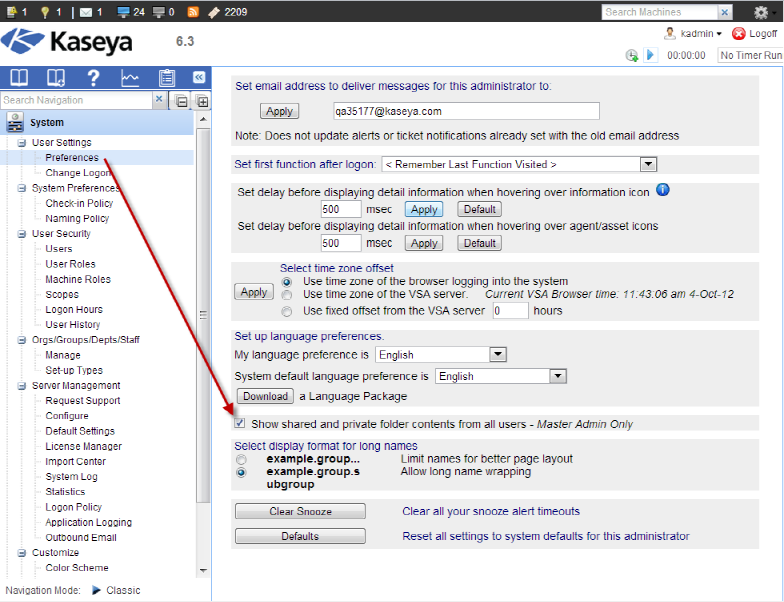The image size is (784, 602).
Task: Collapse navigation panel with double-arrow icon
Action: (x=199, y=77)
